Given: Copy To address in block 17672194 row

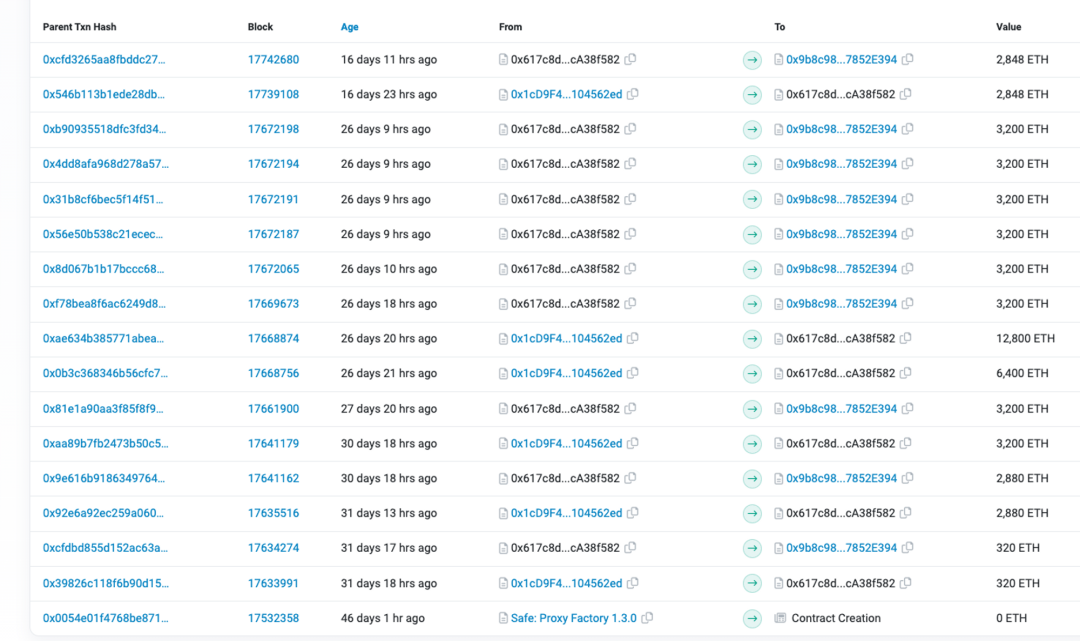Looking at the screenshot, I should (x=908, y=164).
